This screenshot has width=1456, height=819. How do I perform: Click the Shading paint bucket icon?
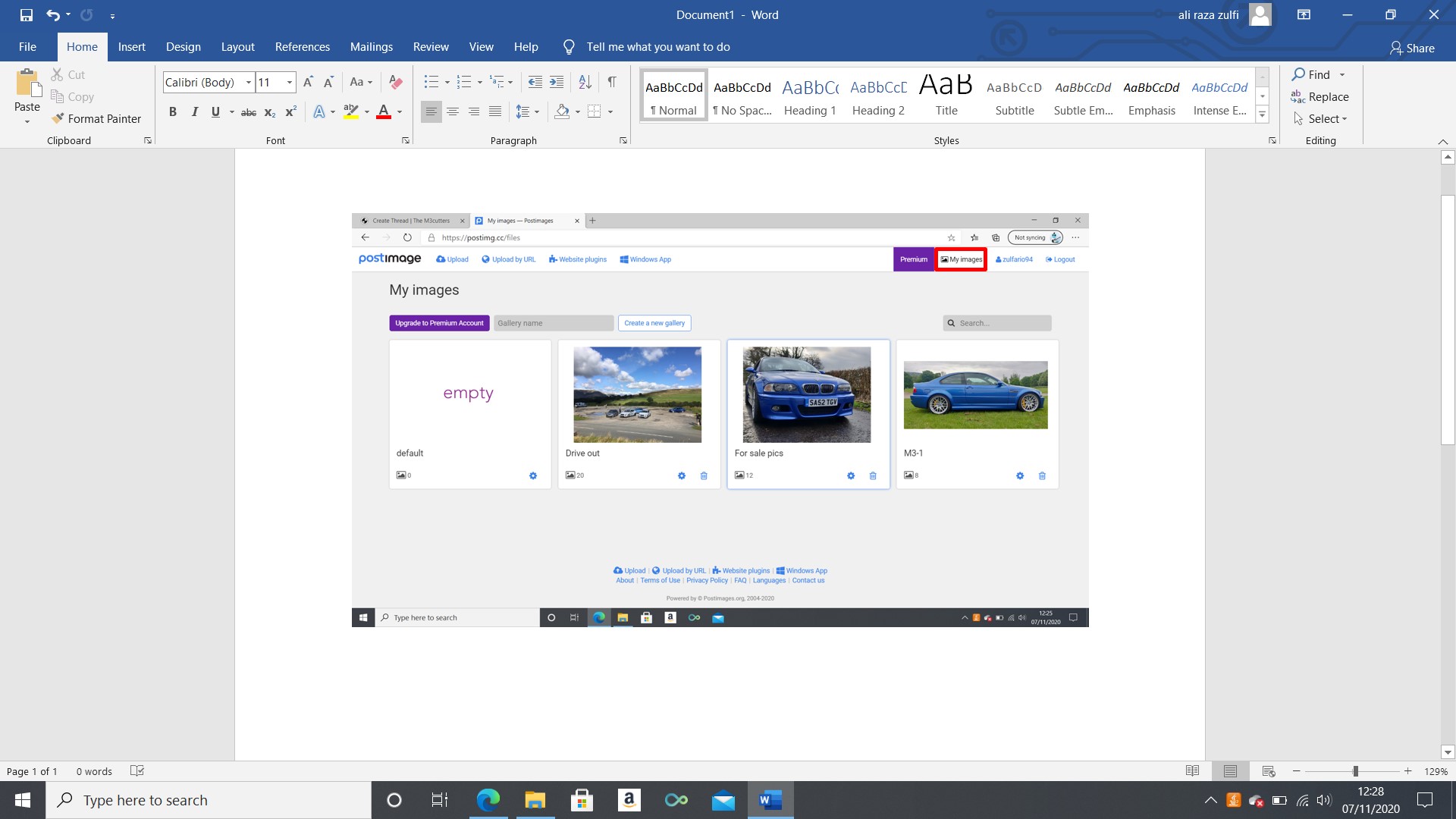click(x=562, y=111)
